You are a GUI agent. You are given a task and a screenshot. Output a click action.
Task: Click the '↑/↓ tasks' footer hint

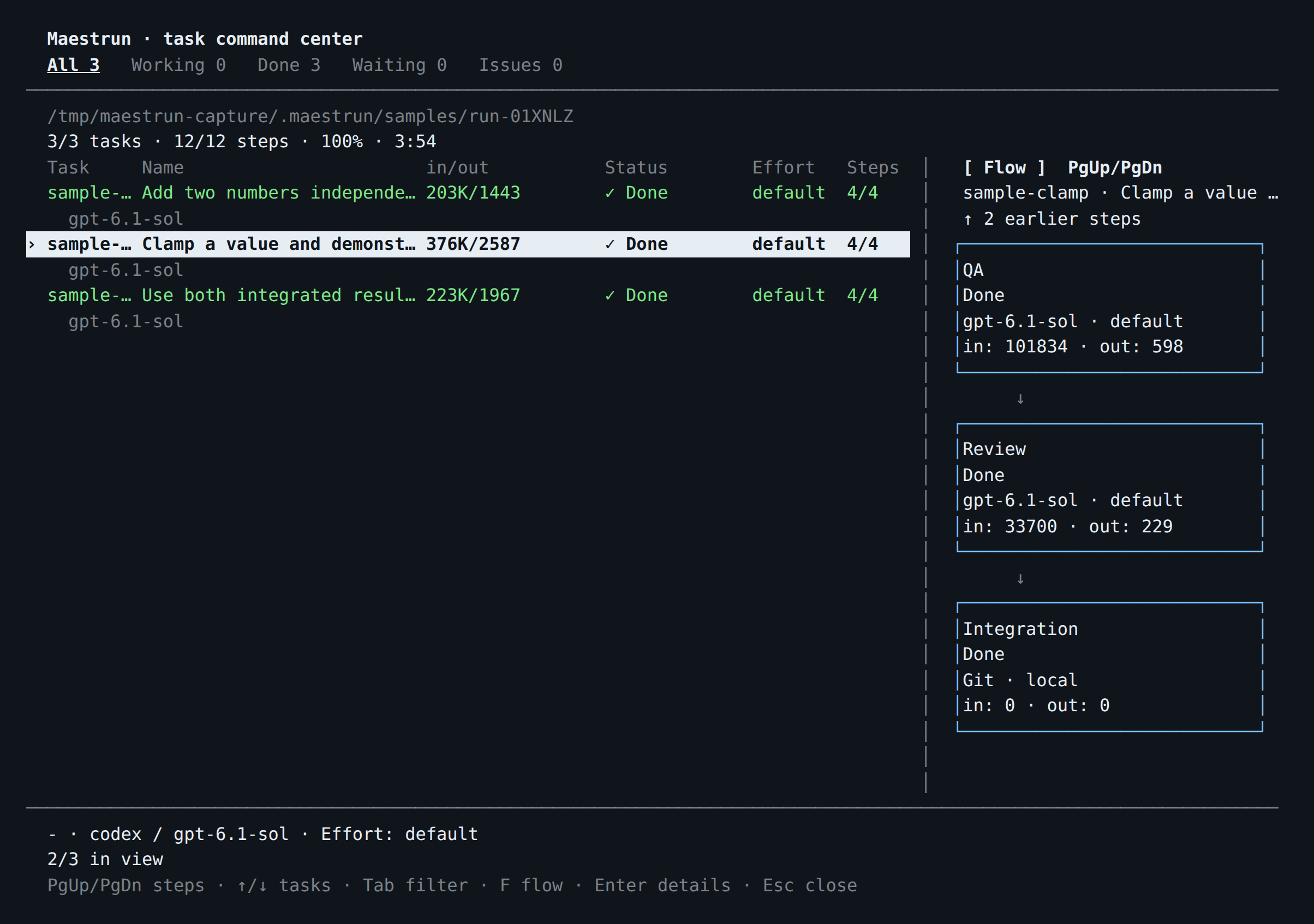coord(284,886)
